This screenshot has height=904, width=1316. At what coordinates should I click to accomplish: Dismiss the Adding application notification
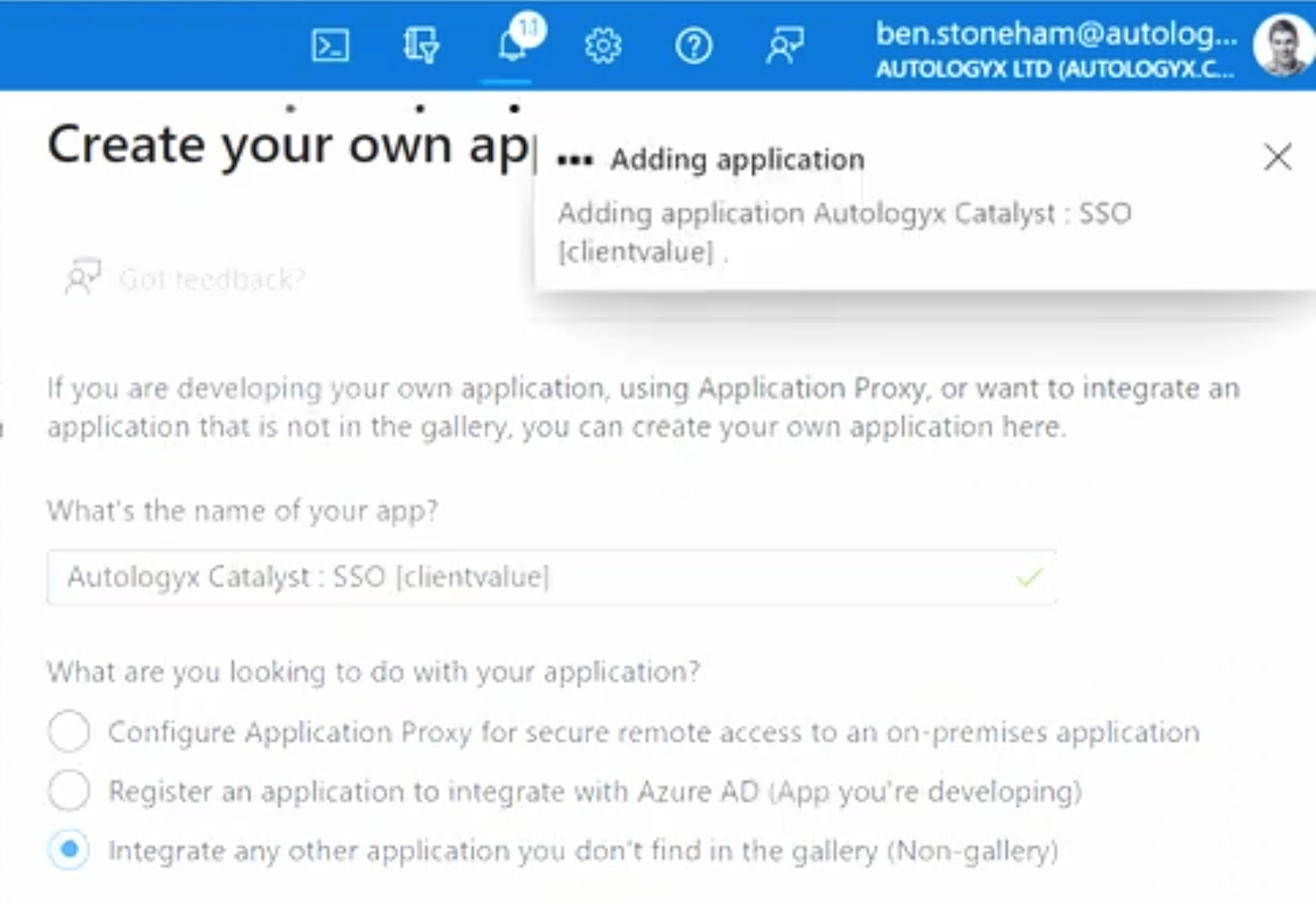[1278, 157]
